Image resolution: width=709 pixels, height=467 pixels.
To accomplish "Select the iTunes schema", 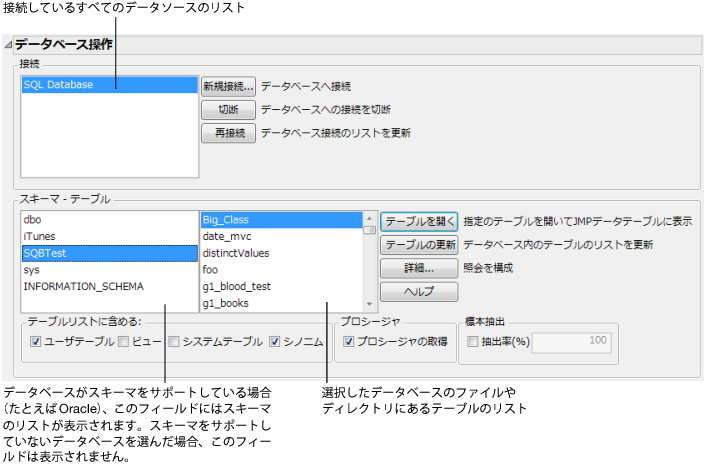I will click(x=110, y=237).
